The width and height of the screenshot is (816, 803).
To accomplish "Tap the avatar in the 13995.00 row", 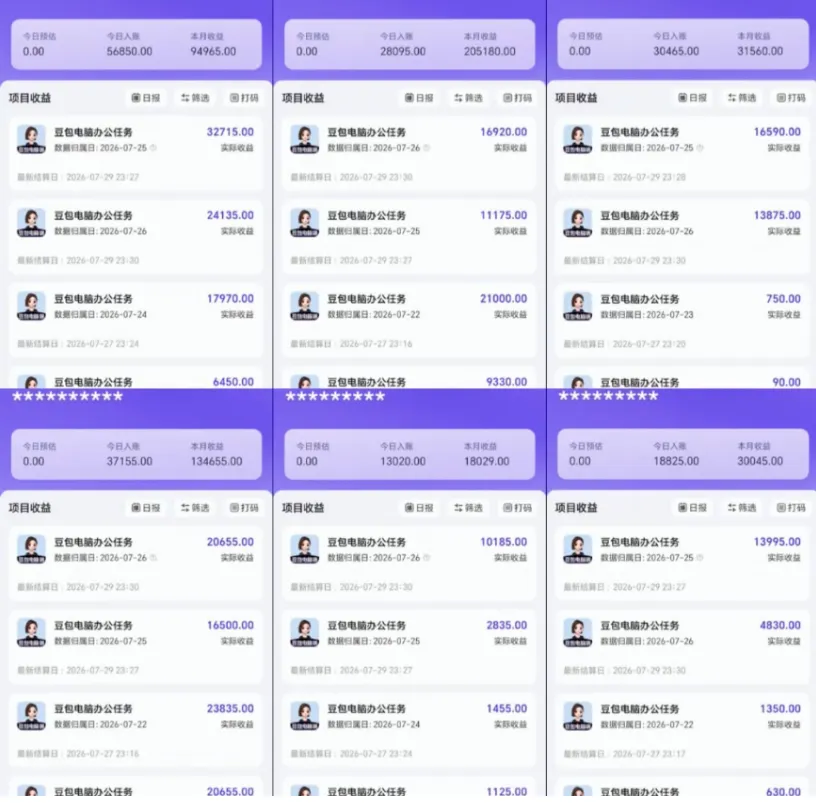I will click(x=578, y=550).
